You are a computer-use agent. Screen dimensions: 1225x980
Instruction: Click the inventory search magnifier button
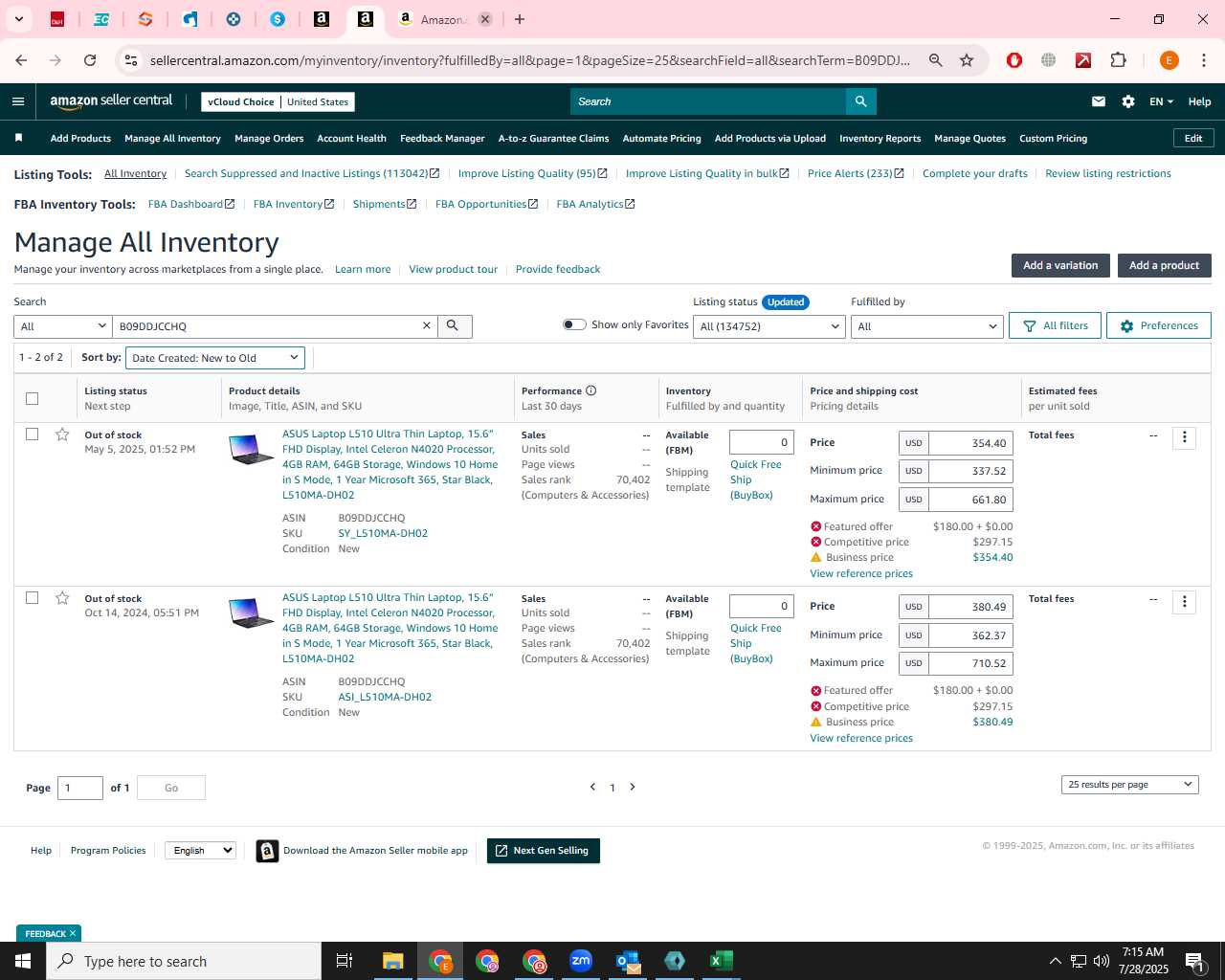click(x=454, y=326)
